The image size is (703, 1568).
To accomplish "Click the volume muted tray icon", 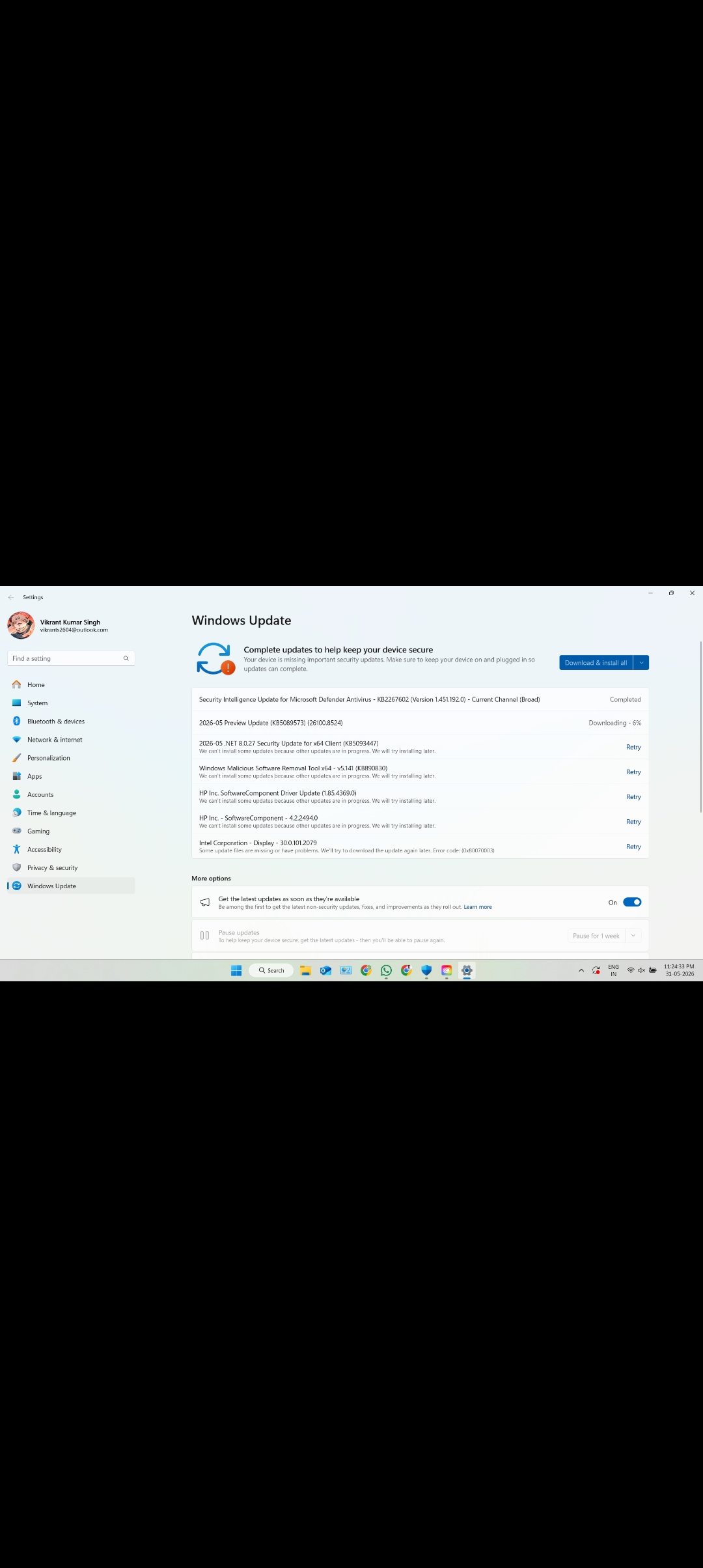I will [x=641, y=970].
